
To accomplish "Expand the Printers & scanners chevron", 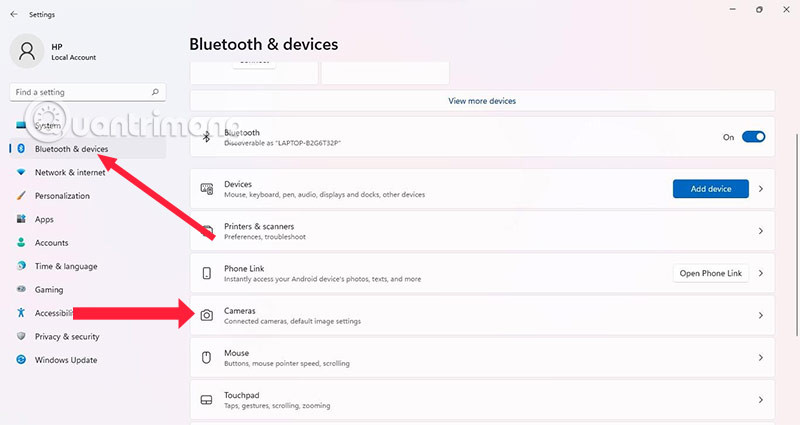I will point(761,231).
